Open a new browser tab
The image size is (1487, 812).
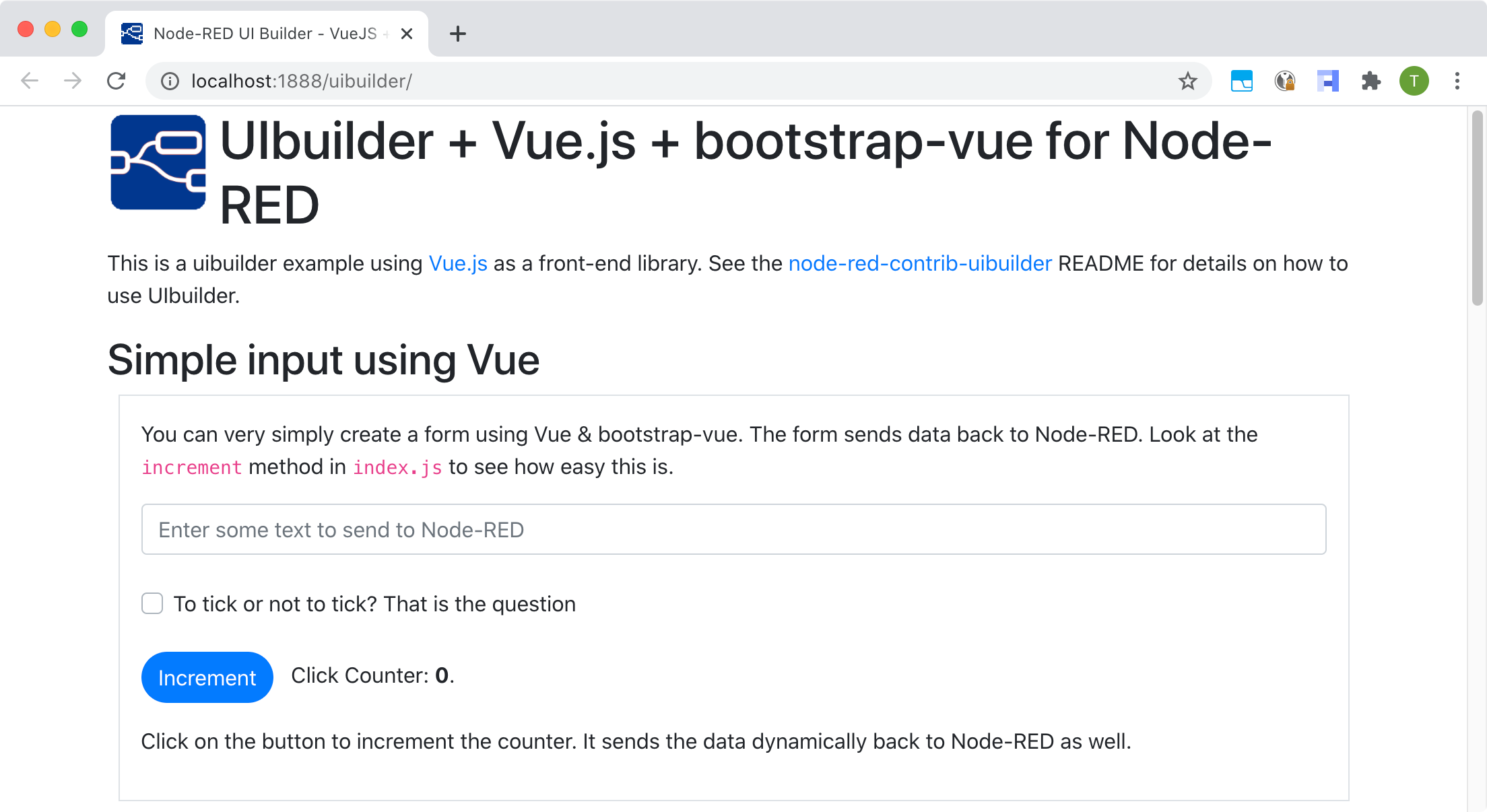coord(458,34)
